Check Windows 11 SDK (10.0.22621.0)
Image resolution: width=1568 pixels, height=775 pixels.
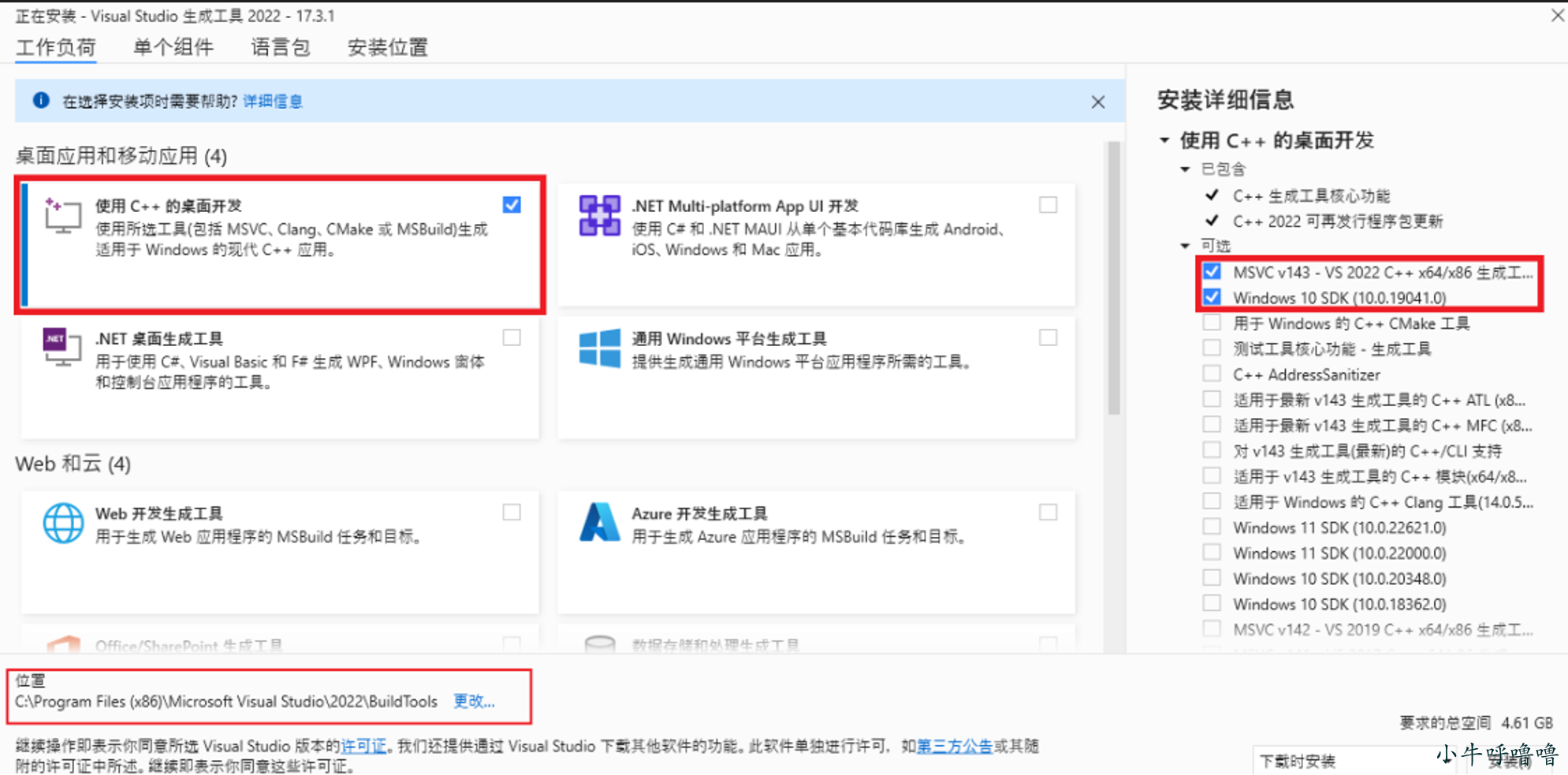pyautogui.click(x=1212, y=526)
